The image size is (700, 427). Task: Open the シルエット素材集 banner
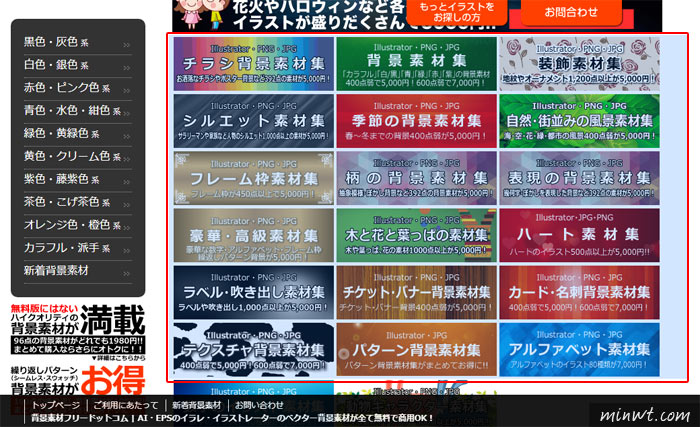[x=254, y=121]
